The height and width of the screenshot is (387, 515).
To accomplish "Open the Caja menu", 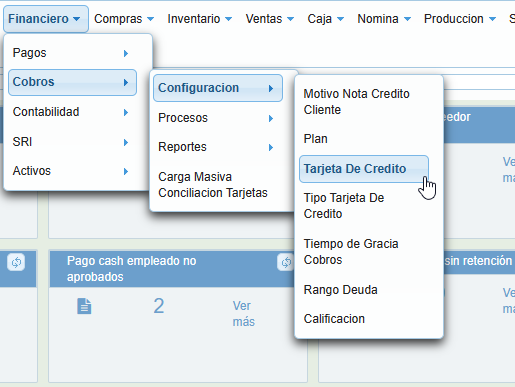I will tap(325, 19).
